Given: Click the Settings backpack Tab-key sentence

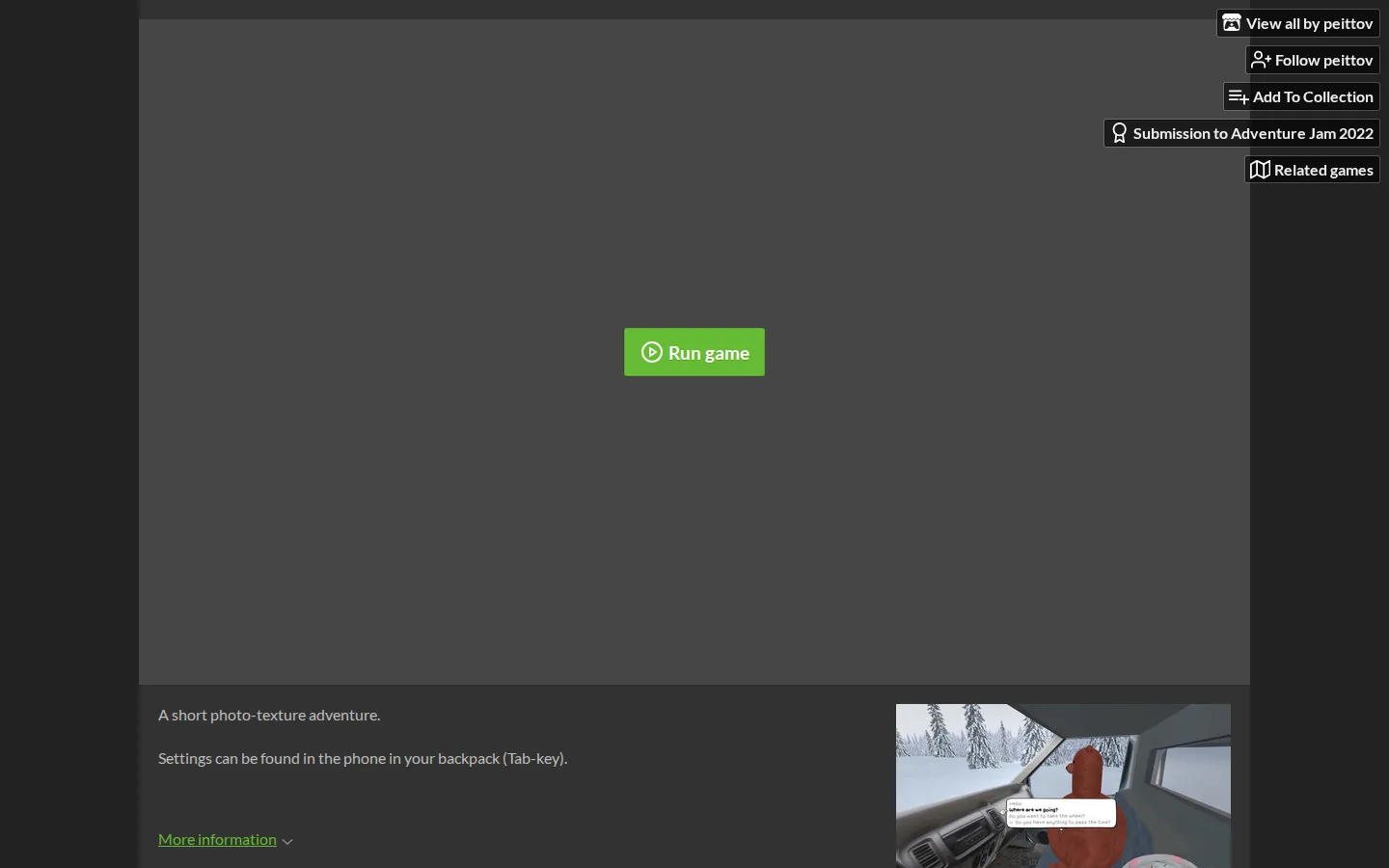Looking at the screenshot, I should [x=363, y=758].
